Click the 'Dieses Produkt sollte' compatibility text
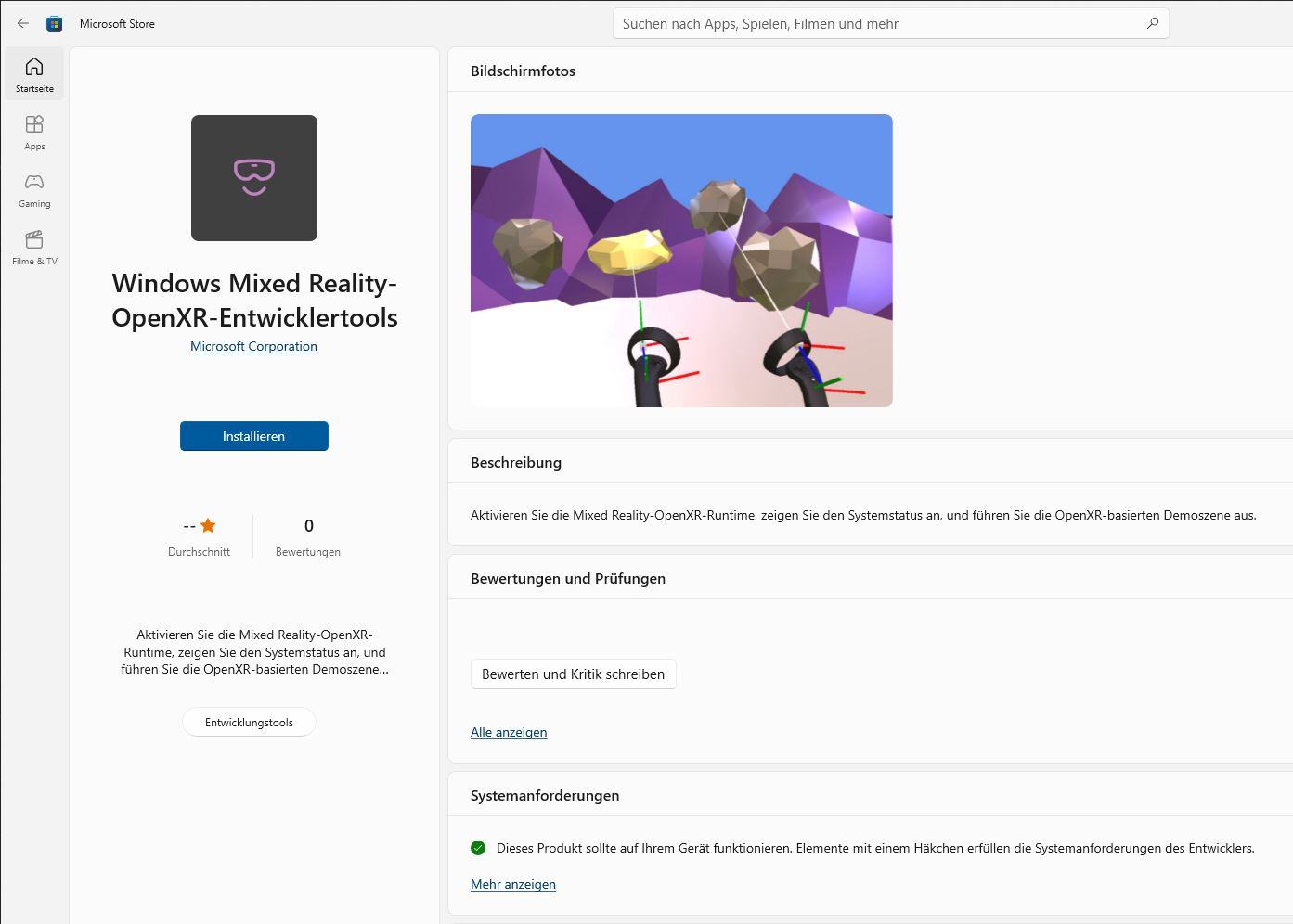 click(x=875, y=848)
